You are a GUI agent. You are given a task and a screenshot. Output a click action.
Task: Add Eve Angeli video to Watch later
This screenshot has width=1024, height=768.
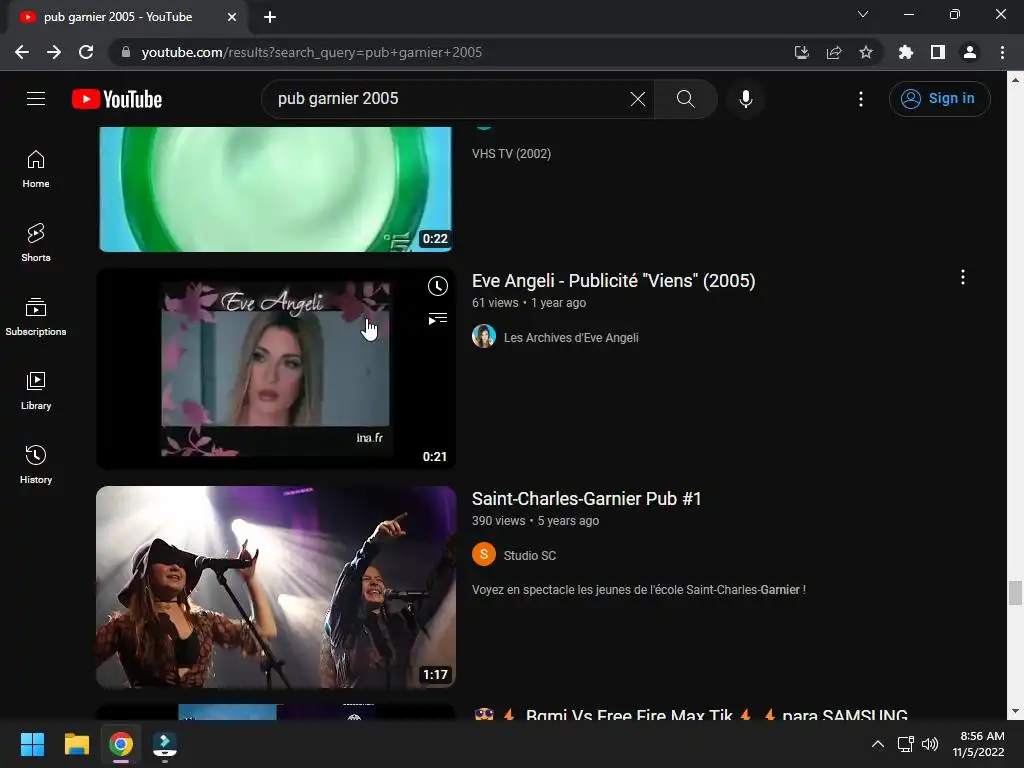point(438,286)
